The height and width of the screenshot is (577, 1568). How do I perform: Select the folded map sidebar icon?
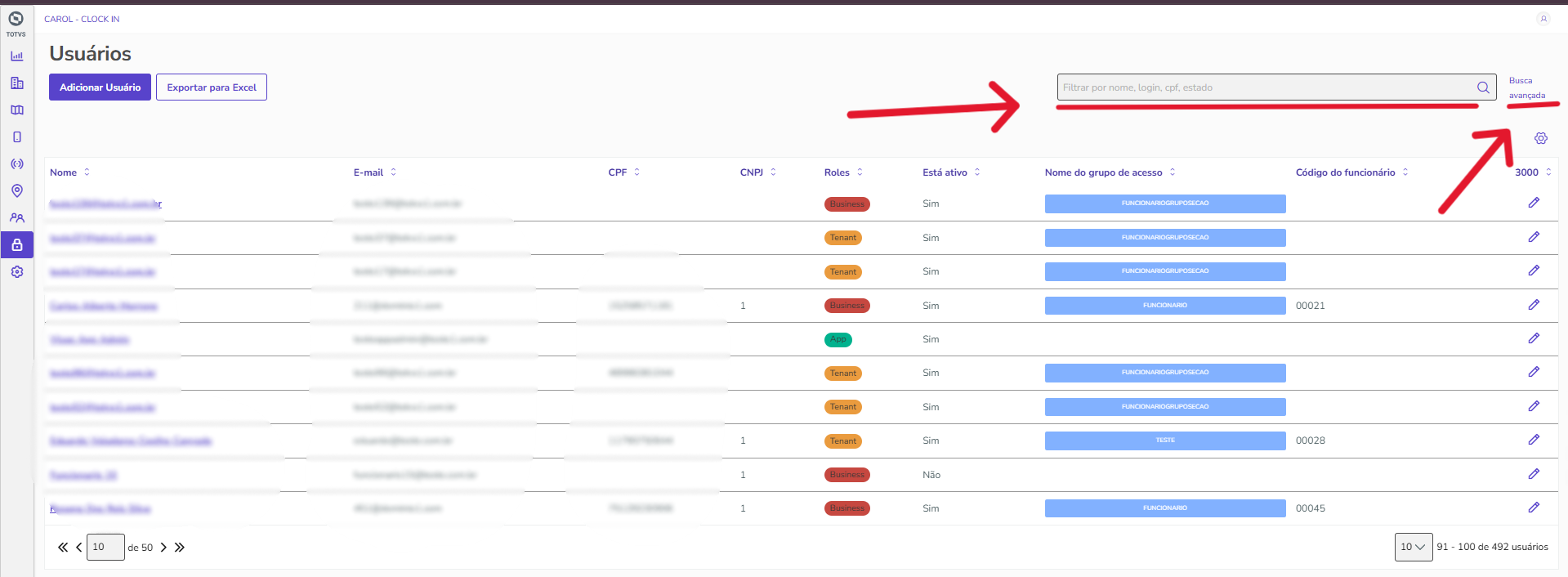pos(16,110)
